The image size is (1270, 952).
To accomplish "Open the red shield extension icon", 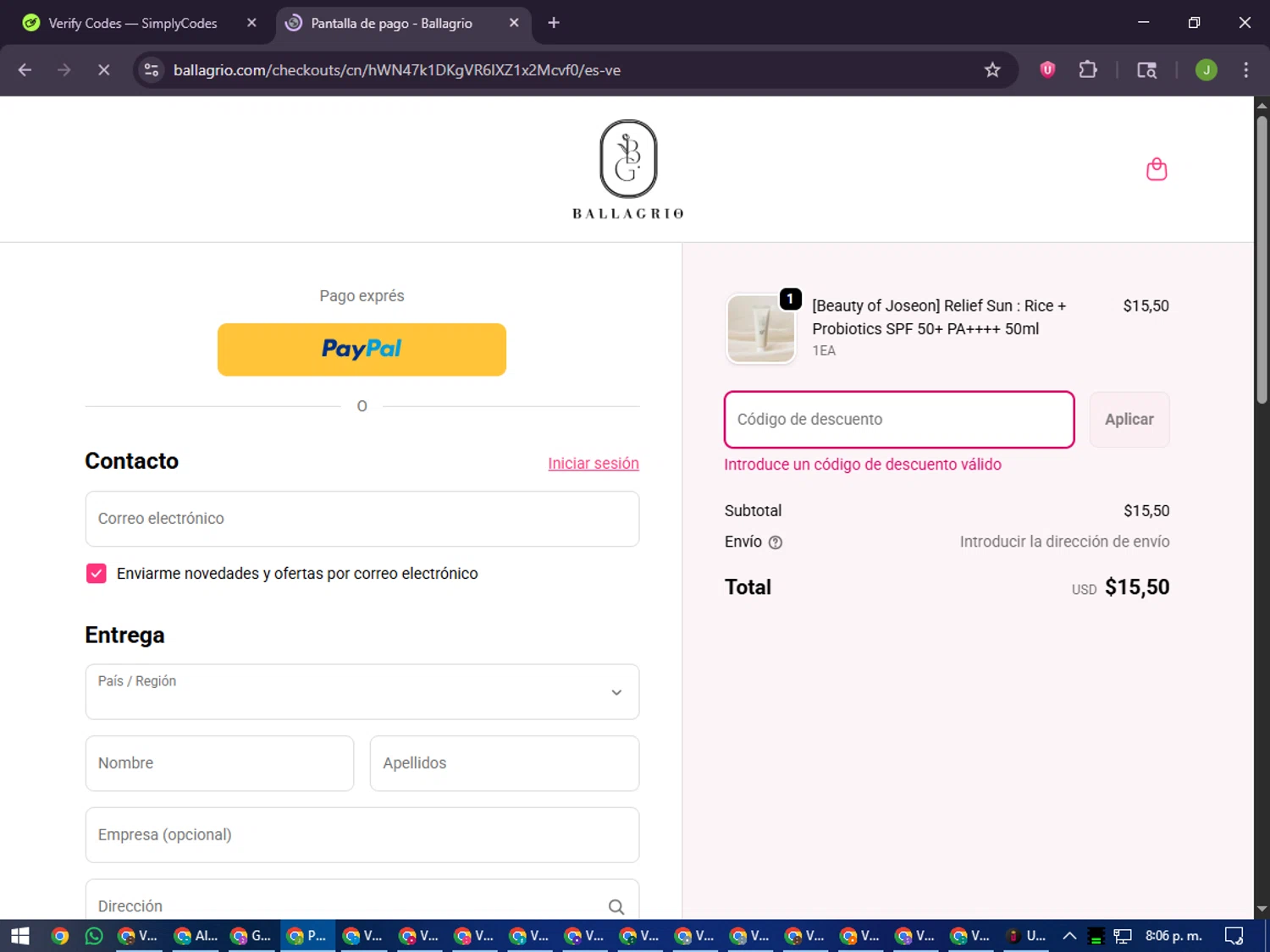I will (x=1047, y=70).
